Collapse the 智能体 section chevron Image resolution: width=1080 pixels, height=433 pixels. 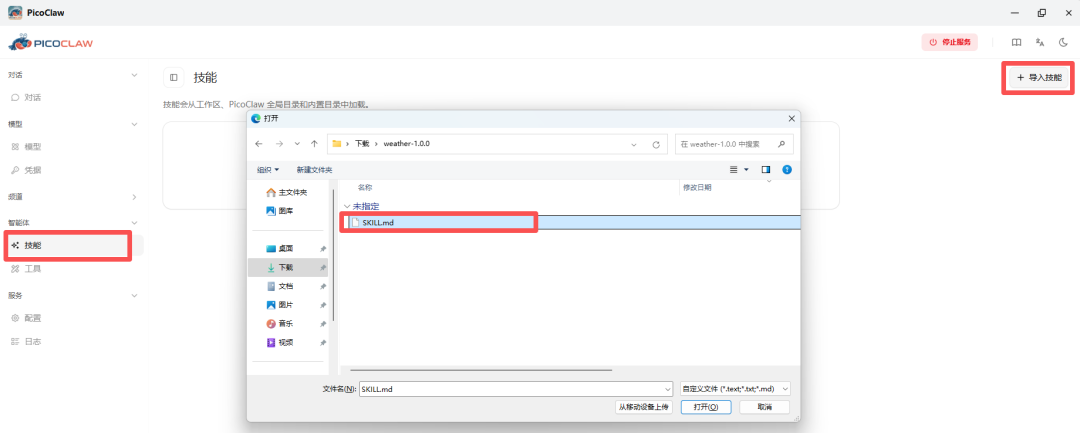click(x=134, y=222)
